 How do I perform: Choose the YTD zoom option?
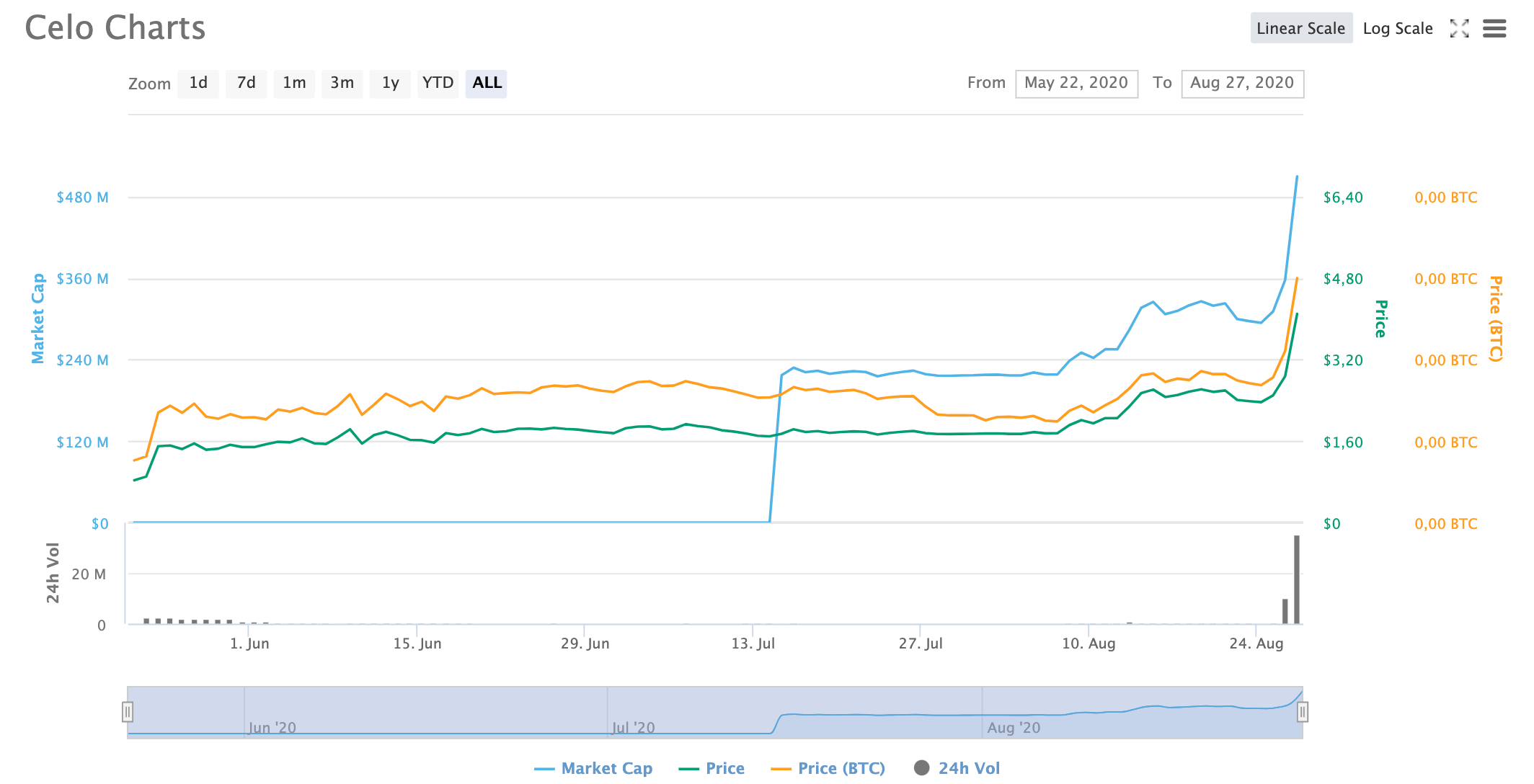pyautogui.click(x=438, y=84)
